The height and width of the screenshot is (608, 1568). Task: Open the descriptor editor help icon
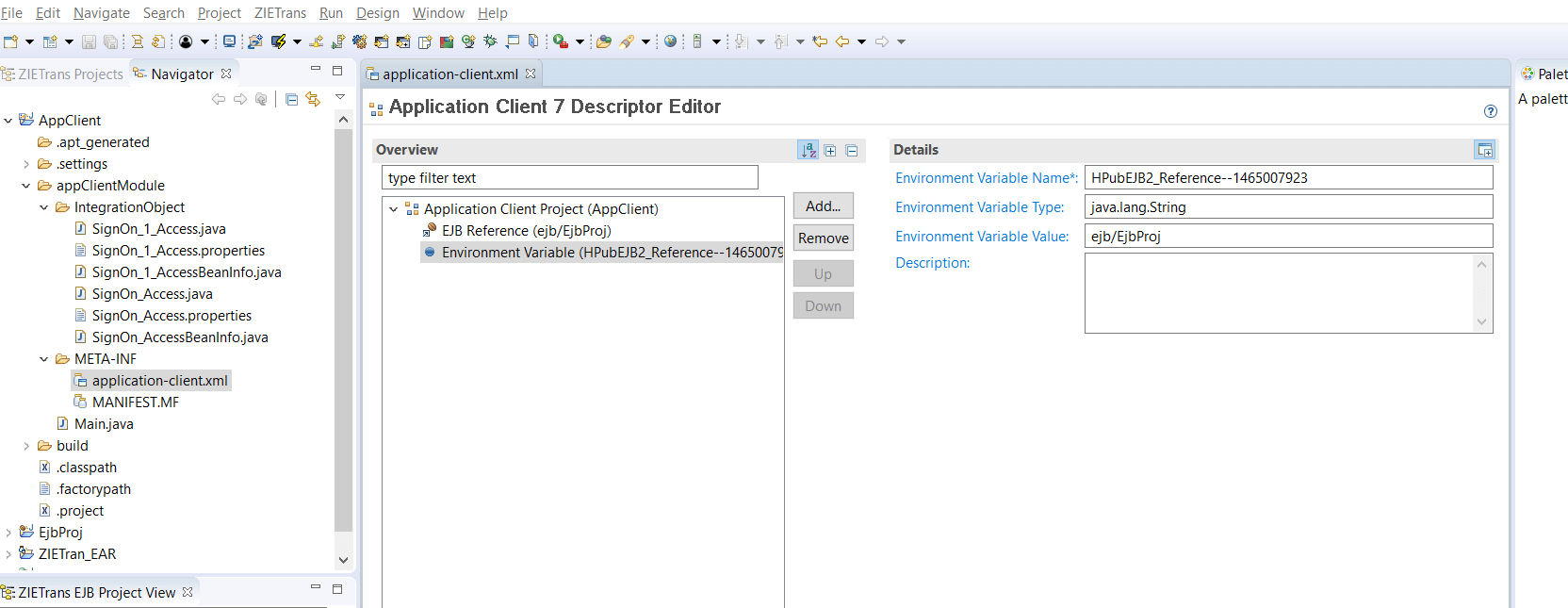pyautogui.click(x=1490, y=111)
